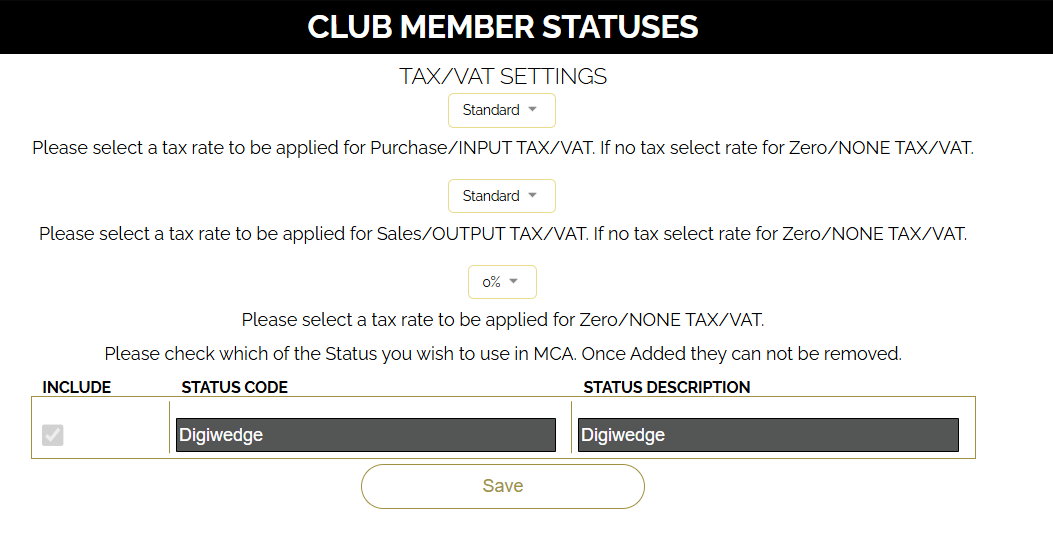Select the Status Description Digiwedge field

(768, 435)
